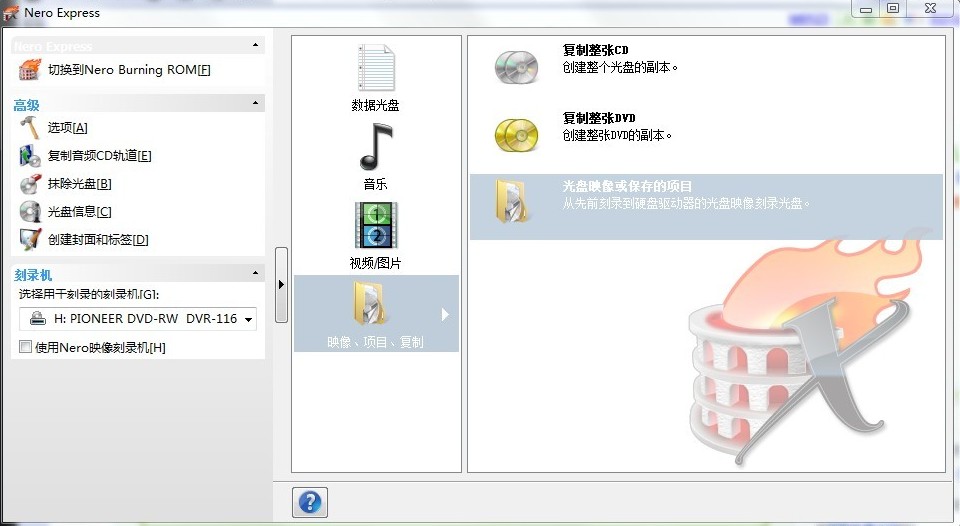Open 抹除光盘[B] erase disc link
The width and height of the screenshot is (960, 526).
80,184
